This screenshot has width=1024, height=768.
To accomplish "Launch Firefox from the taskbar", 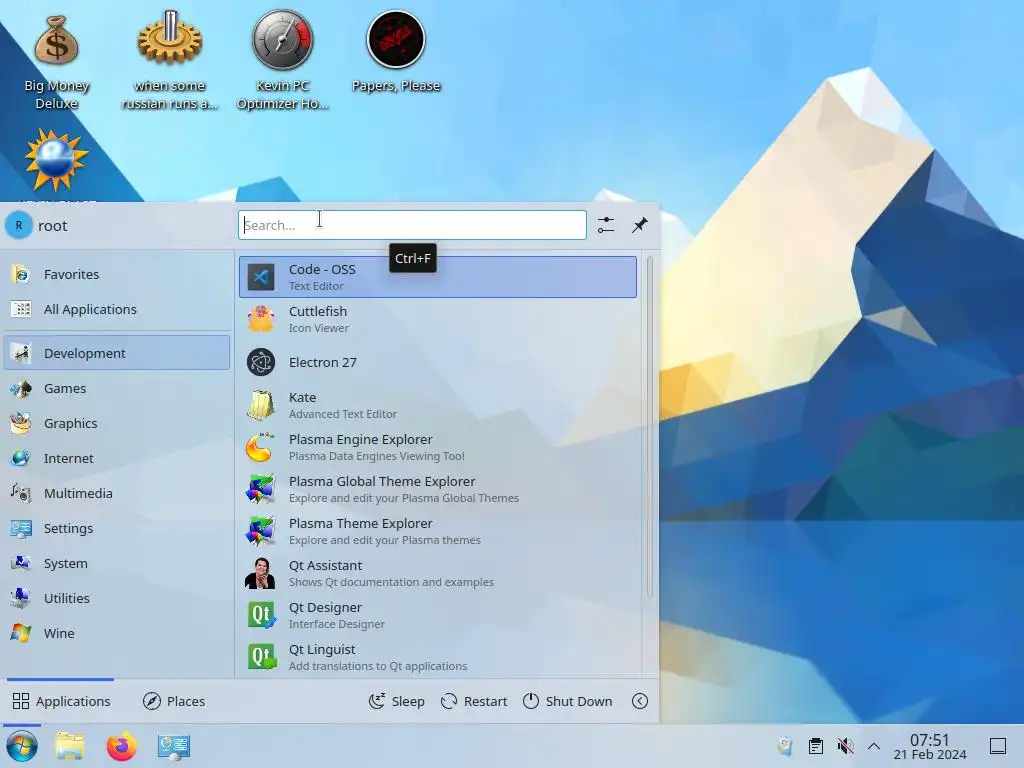I will point(121,746).
